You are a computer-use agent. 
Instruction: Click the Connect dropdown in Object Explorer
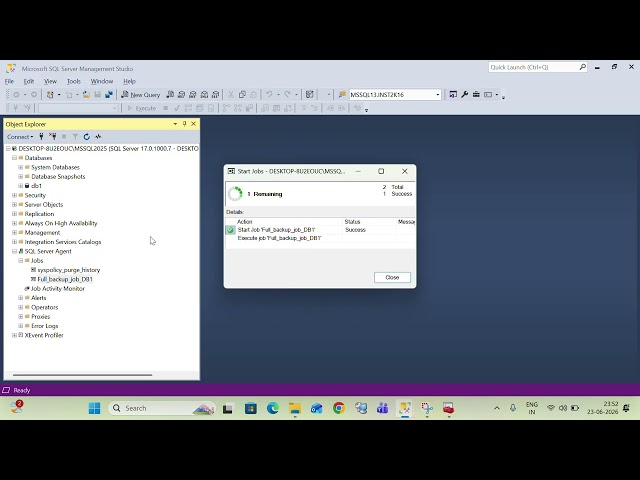point(20,137)
